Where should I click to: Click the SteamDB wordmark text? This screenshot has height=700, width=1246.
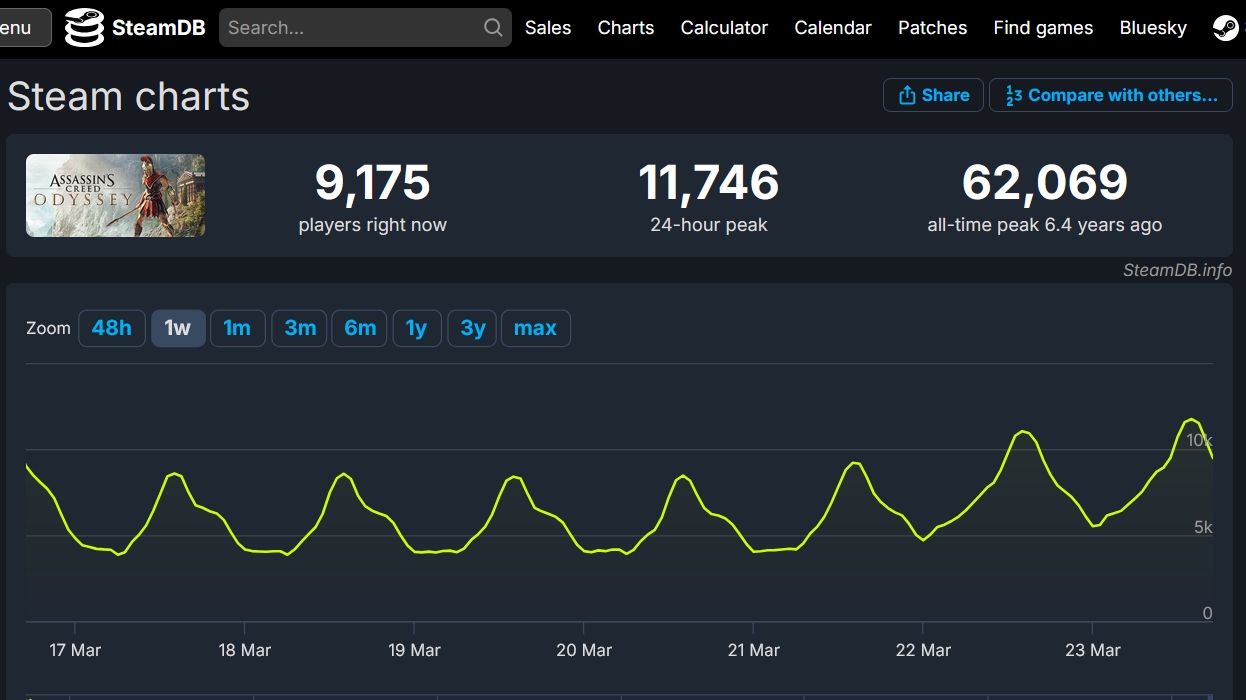[x=159, y=28]
